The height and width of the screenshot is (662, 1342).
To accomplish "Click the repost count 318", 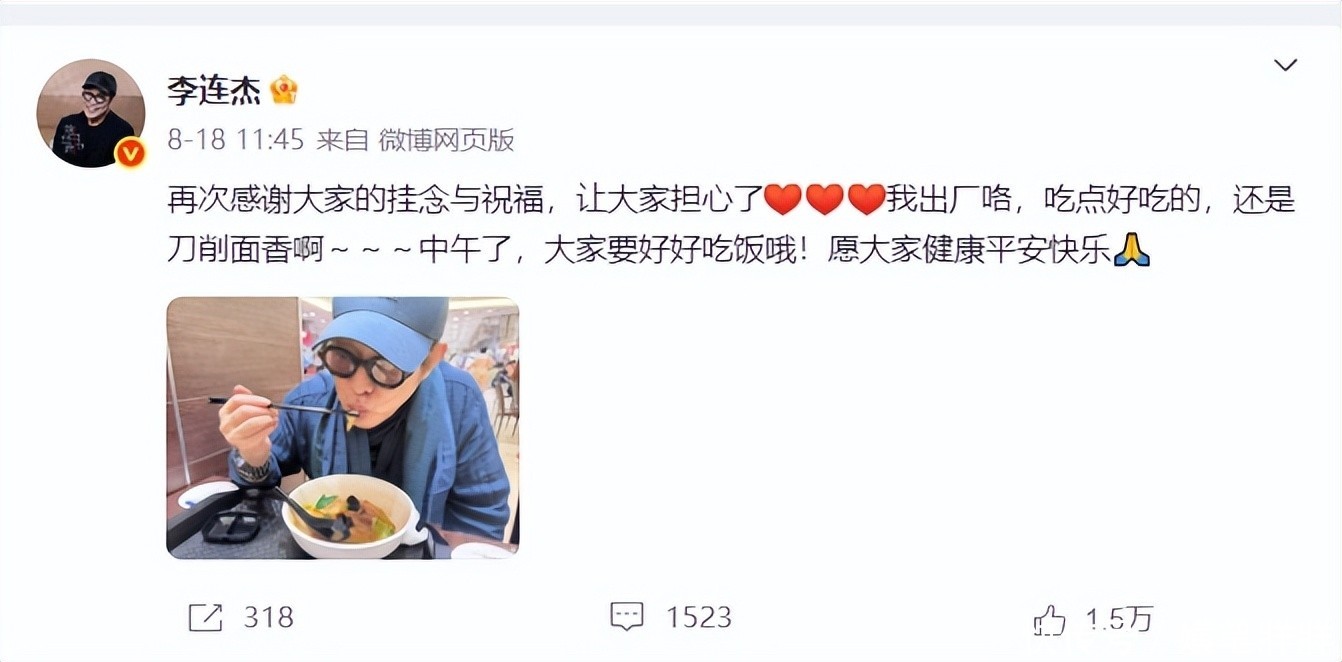I will coord(269,617).
